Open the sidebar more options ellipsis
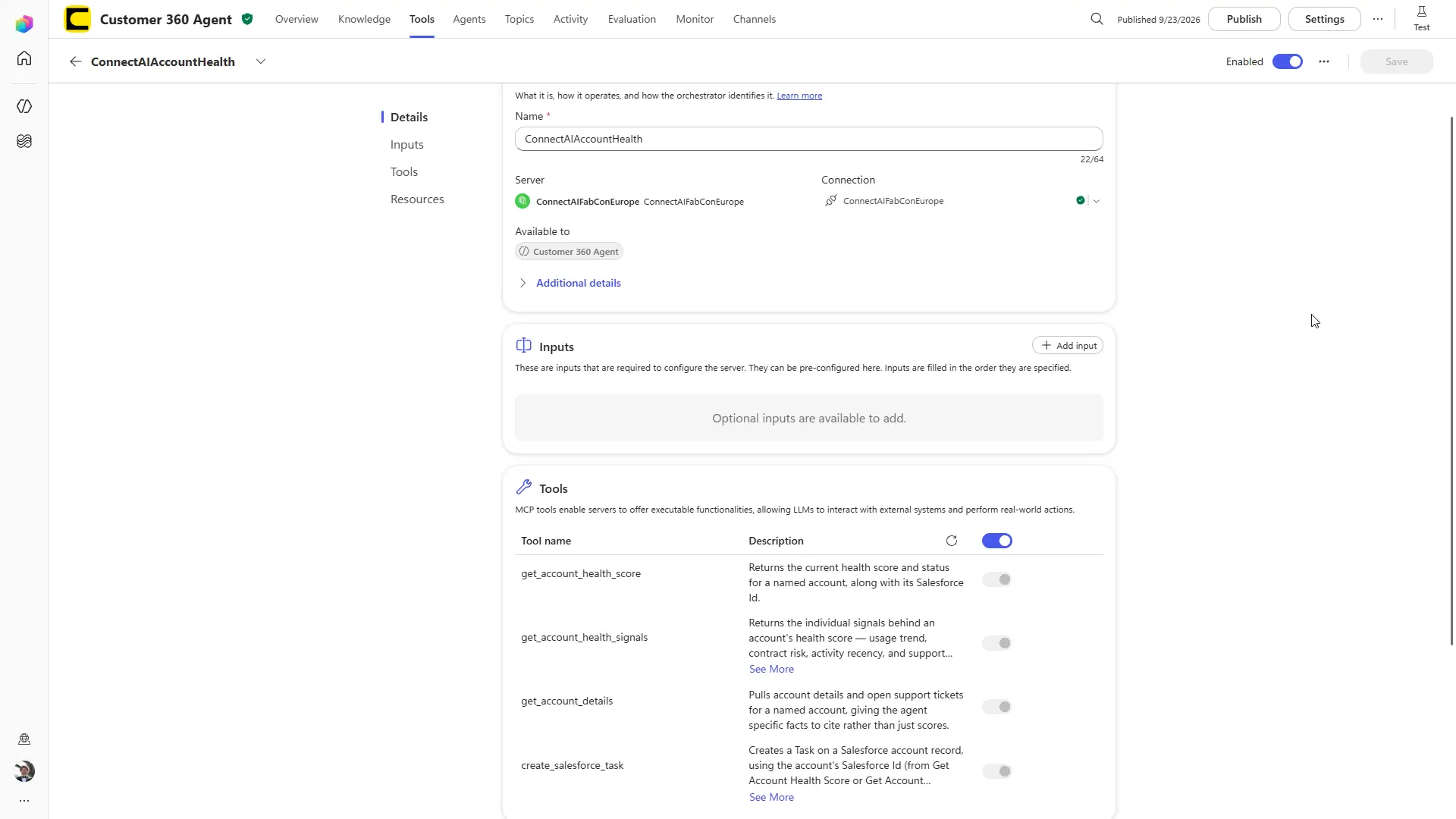The width and height of the screenshot is (1456, 819). click(x=24, y=801)
